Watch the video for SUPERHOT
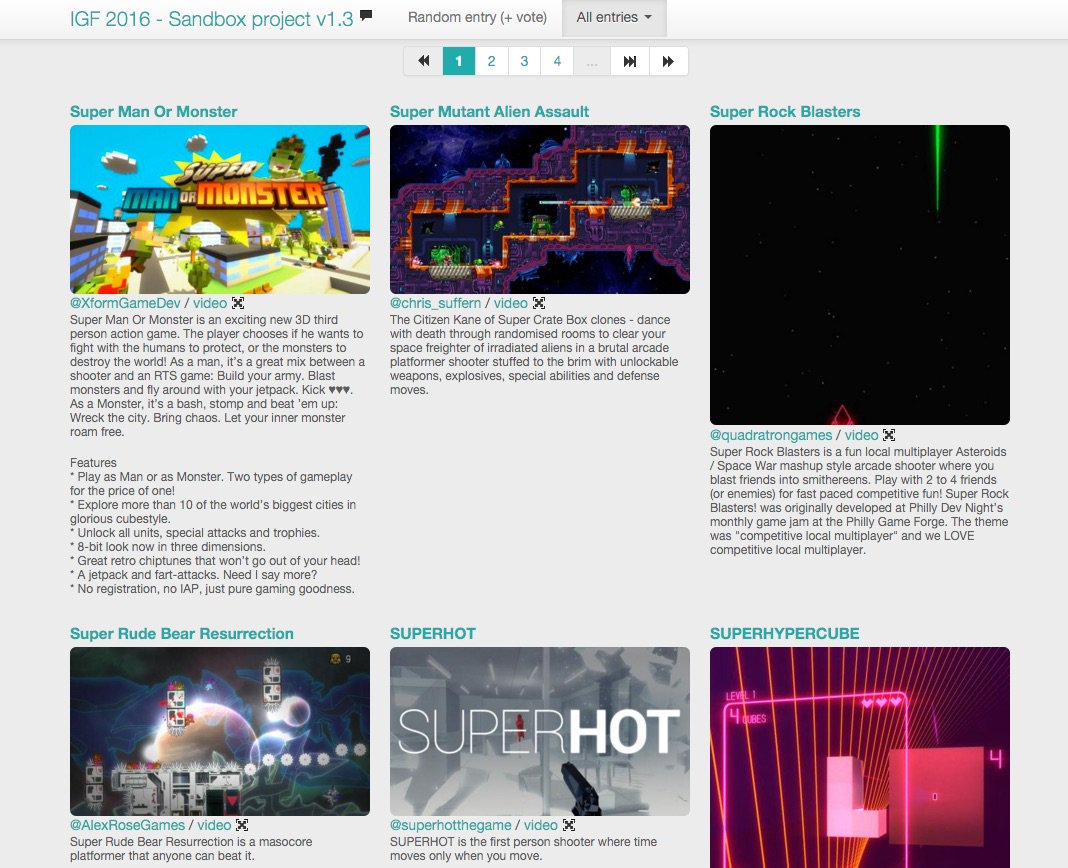The height and width of the screenshot is (868, 1068). 541,825
